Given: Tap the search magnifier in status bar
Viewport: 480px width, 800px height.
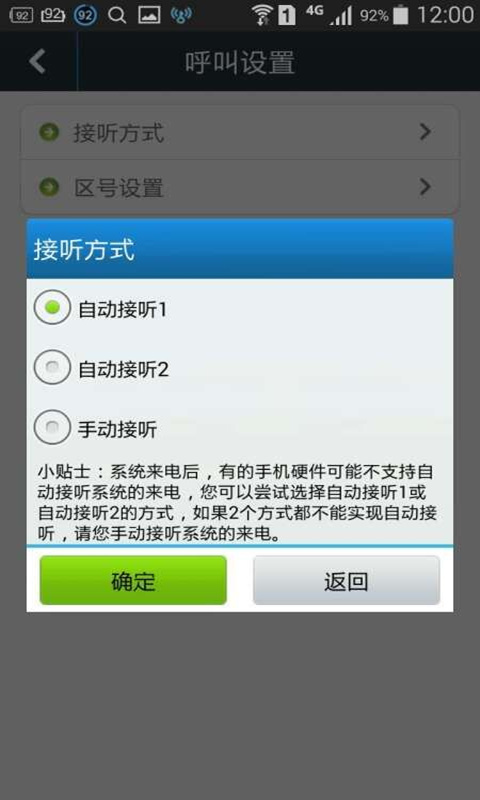Looking at the screenshot, I should [x=117, y=15].
